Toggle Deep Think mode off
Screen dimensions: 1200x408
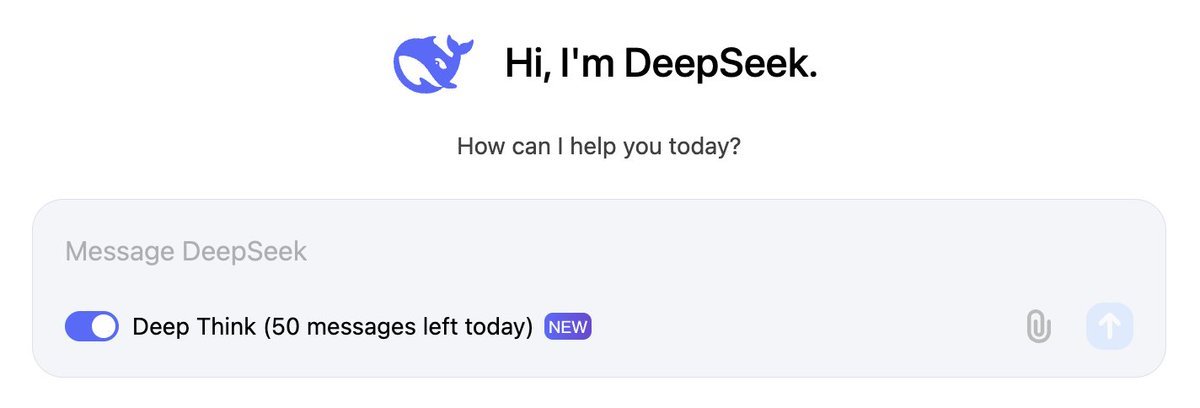[91, 327]
